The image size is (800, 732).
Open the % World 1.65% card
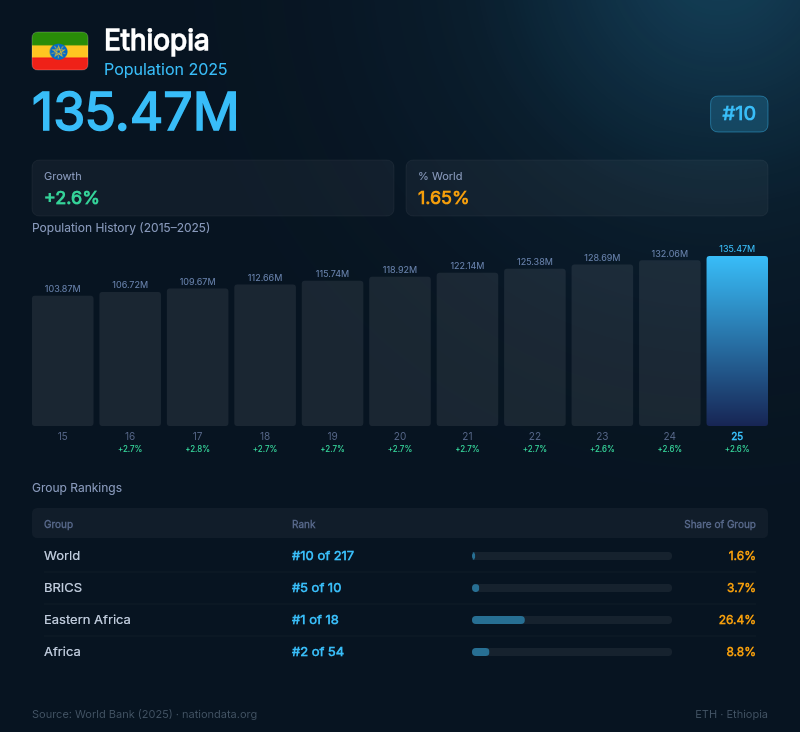[587, 188]
